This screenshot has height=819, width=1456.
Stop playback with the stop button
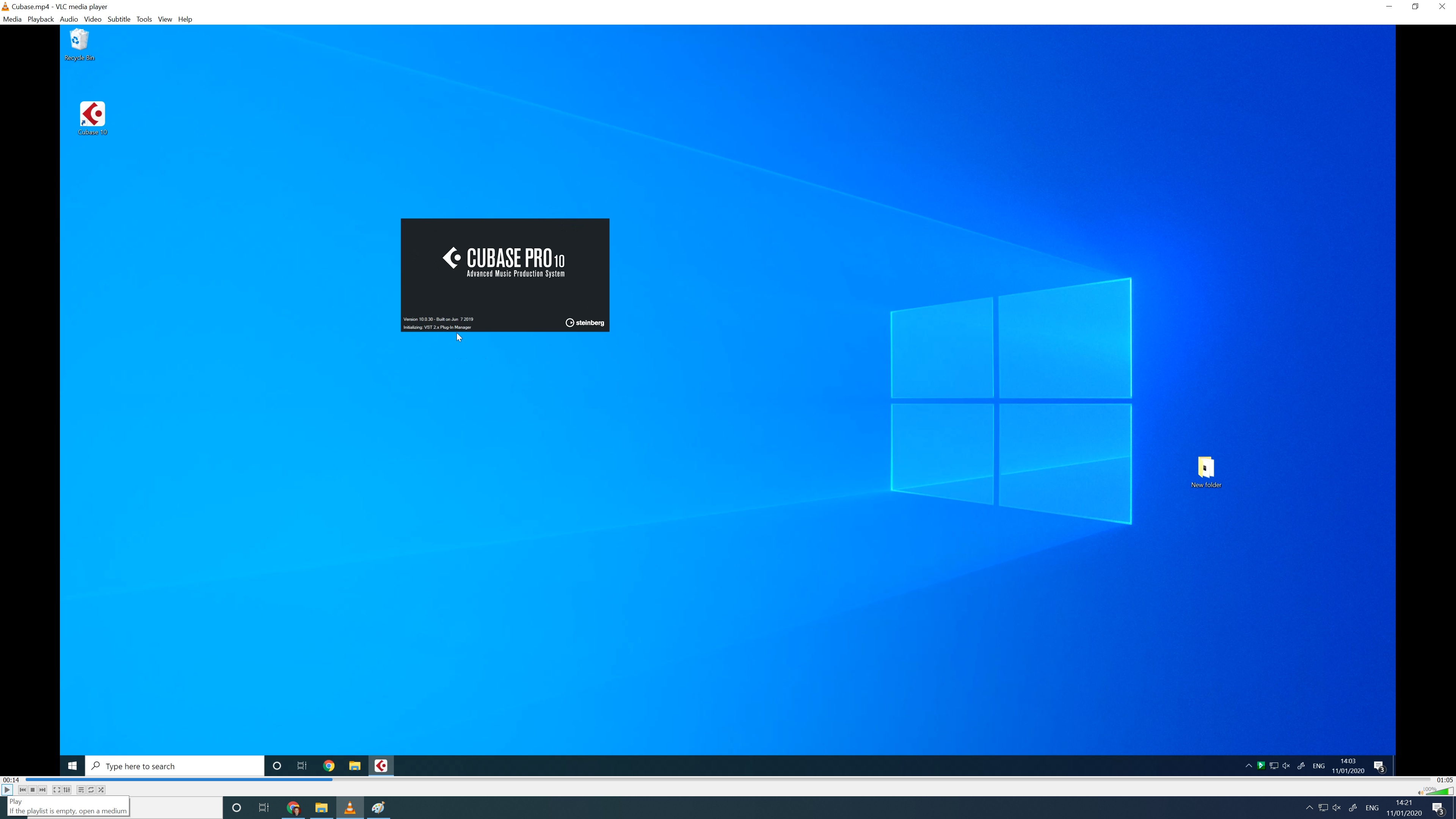tap(33, 789)
